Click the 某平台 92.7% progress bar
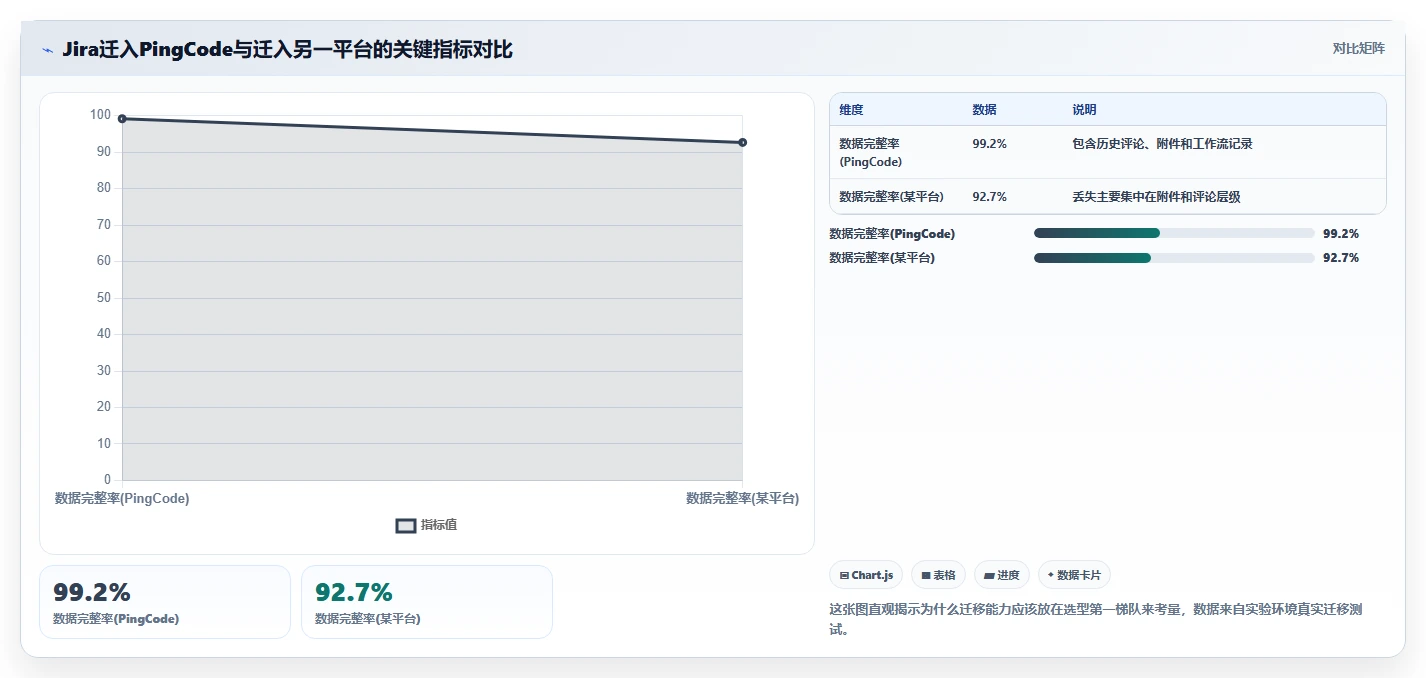 pyautogui.click(x=1174, y=258)
